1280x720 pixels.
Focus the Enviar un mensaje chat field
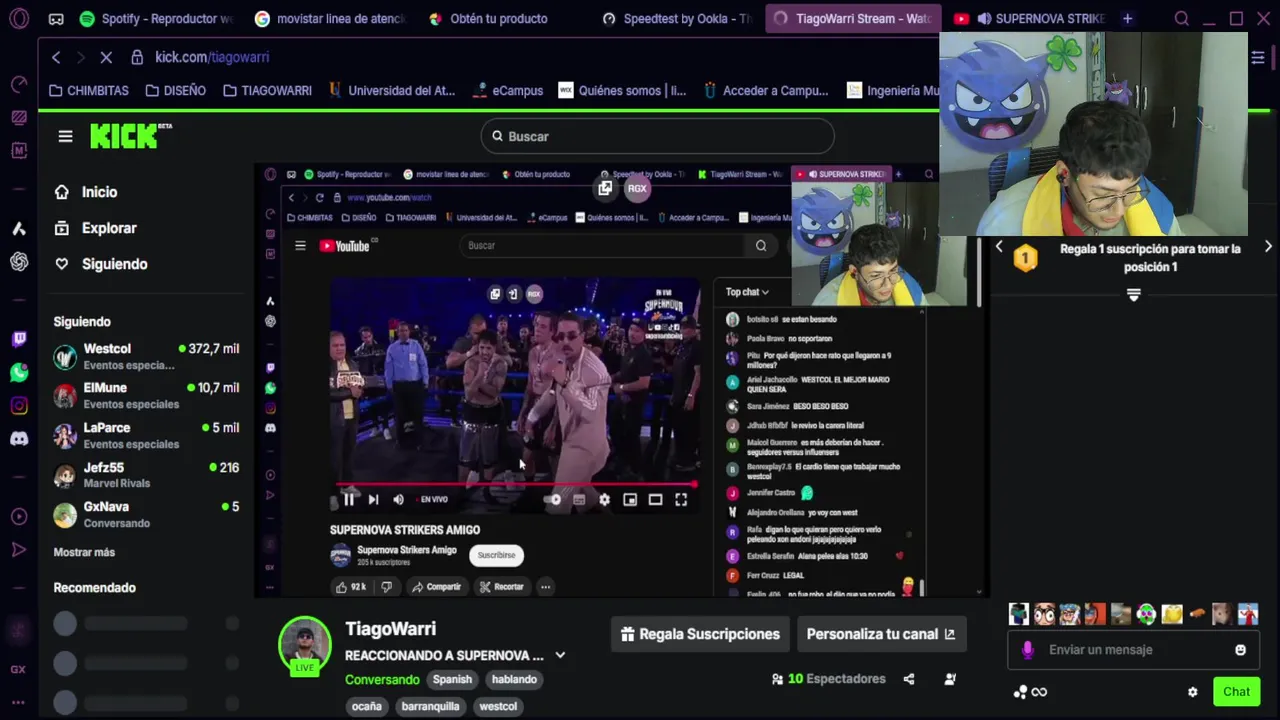(1133, 650)
